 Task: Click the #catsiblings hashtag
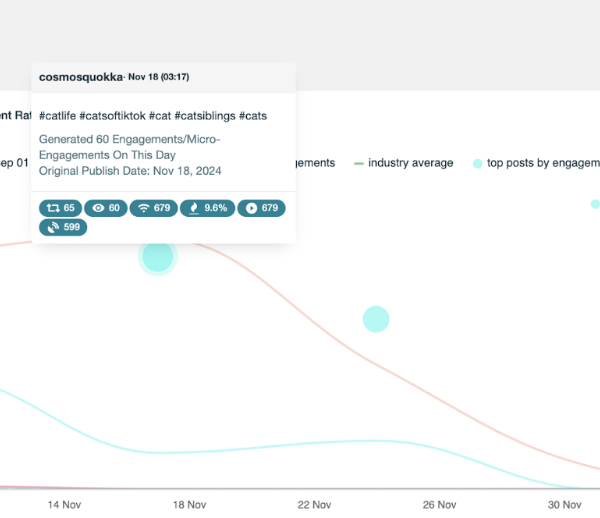click(x=205, y=116)
